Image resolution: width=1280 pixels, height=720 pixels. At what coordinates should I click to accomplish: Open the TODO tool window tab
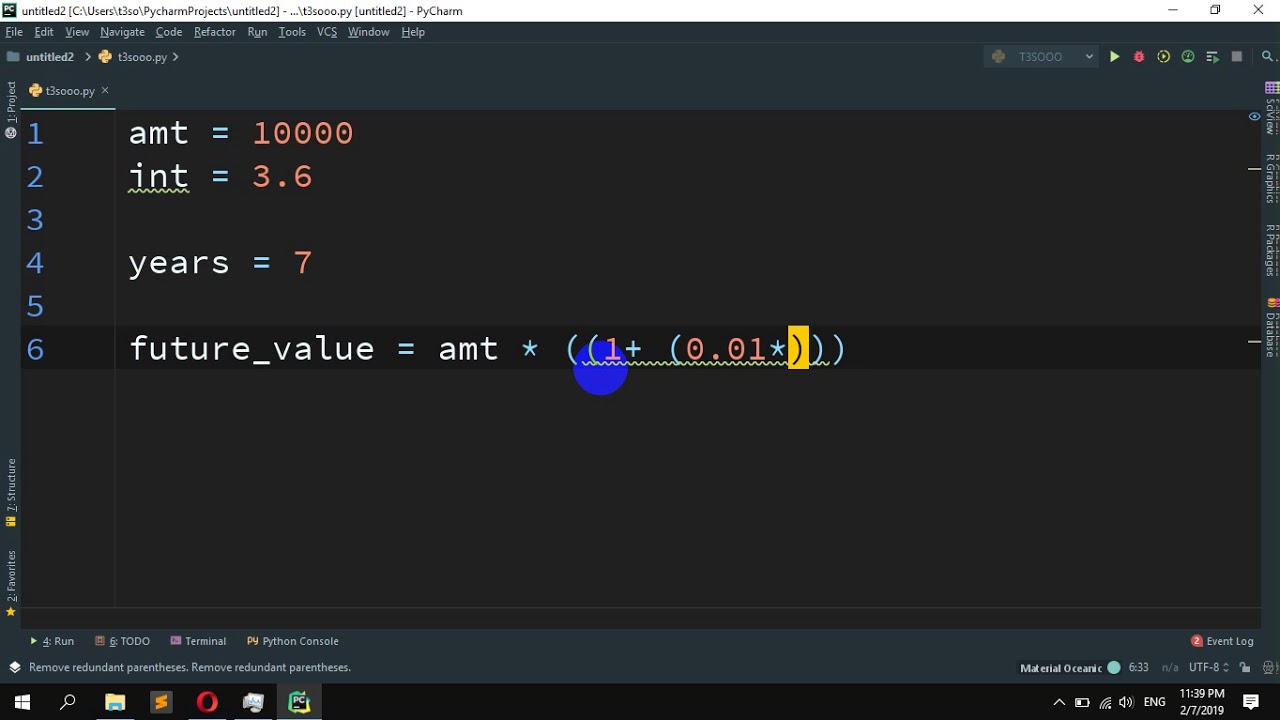[122, 641]
